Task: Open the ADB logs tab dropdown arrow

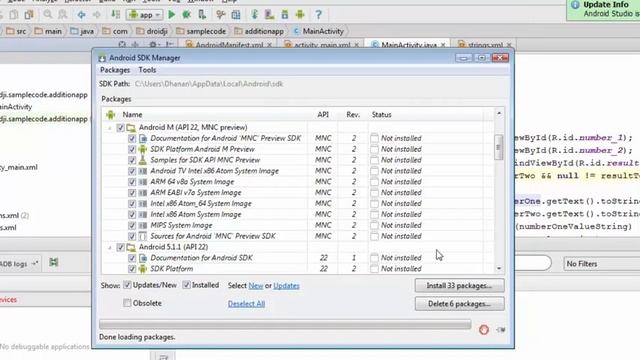Action: [35, 263]
